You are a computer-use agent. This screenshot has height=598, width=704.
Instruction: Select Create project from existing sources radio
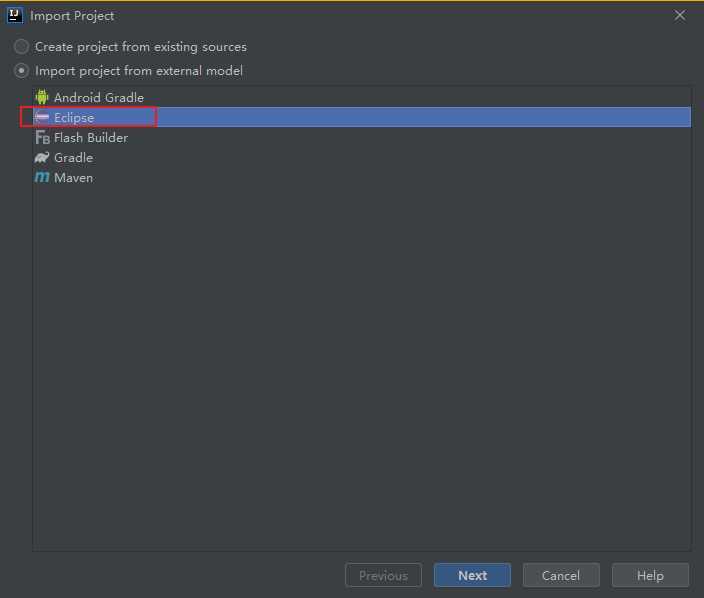tap(22, 47)
